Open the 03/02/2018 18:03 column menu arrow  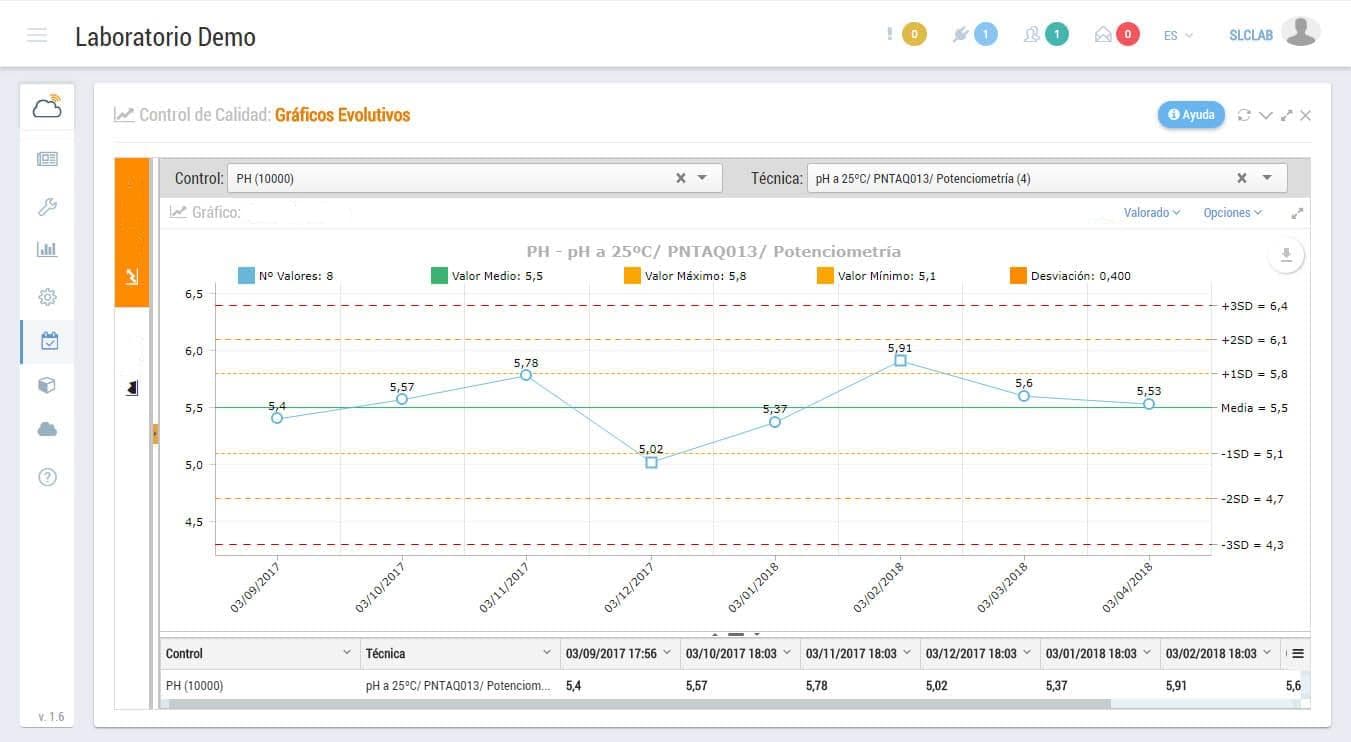pos(1267,653)
